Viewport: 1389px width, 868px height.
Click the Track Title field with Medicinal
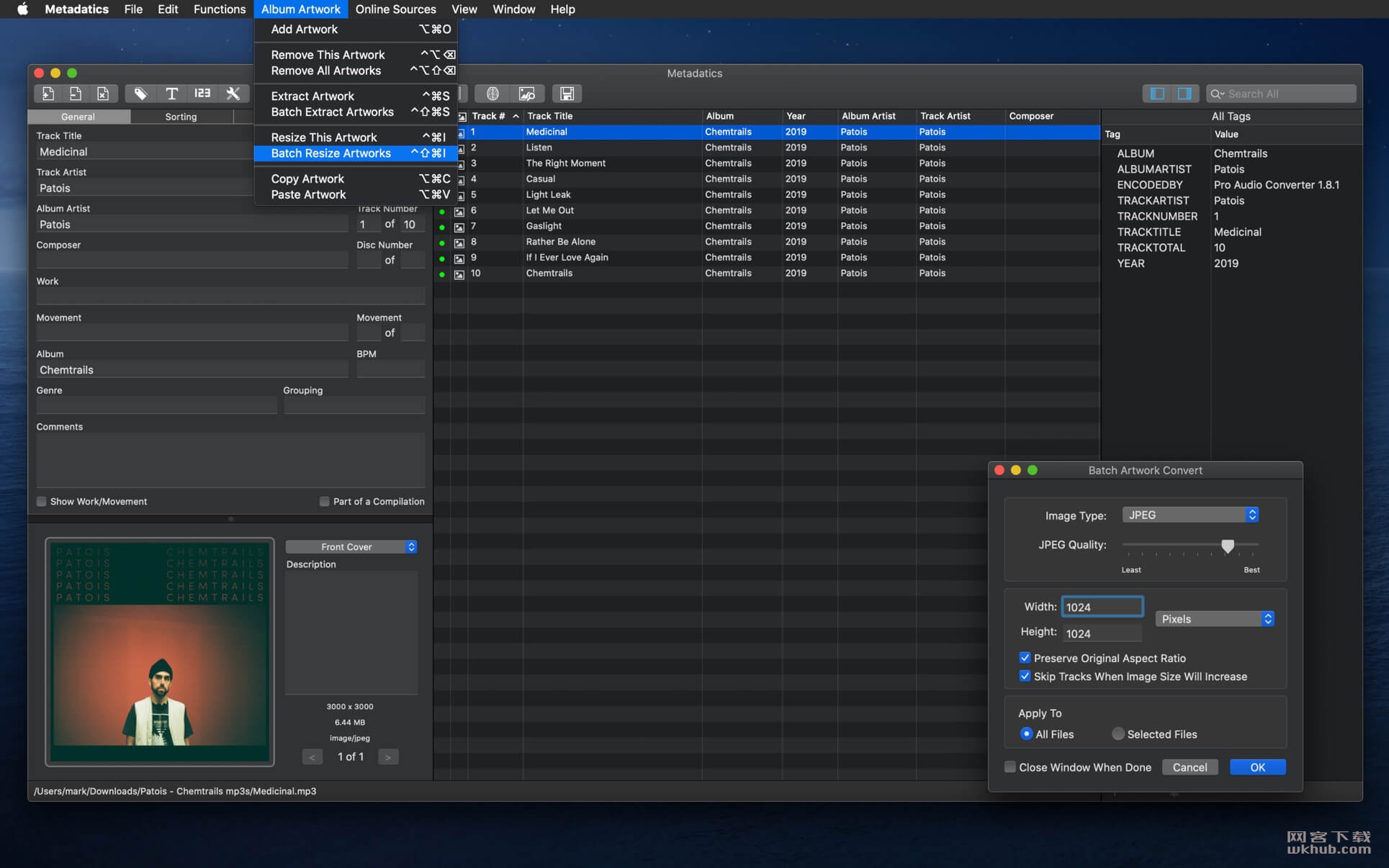(145, 152)
